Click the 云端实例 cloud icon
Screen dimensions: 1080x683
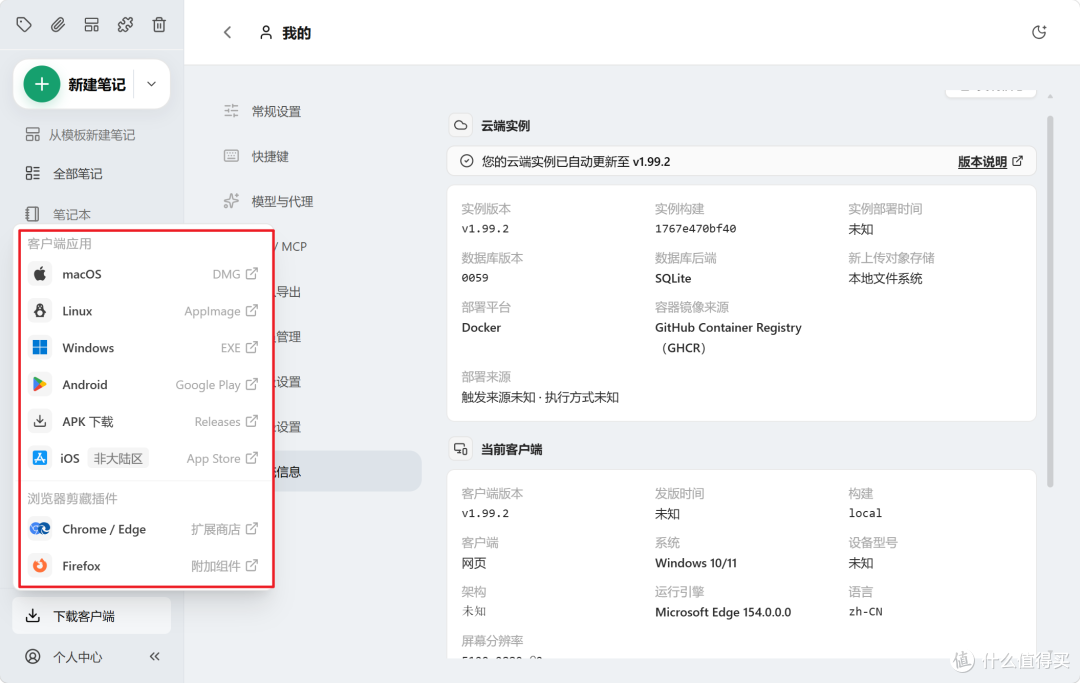(x=461, y=125)
